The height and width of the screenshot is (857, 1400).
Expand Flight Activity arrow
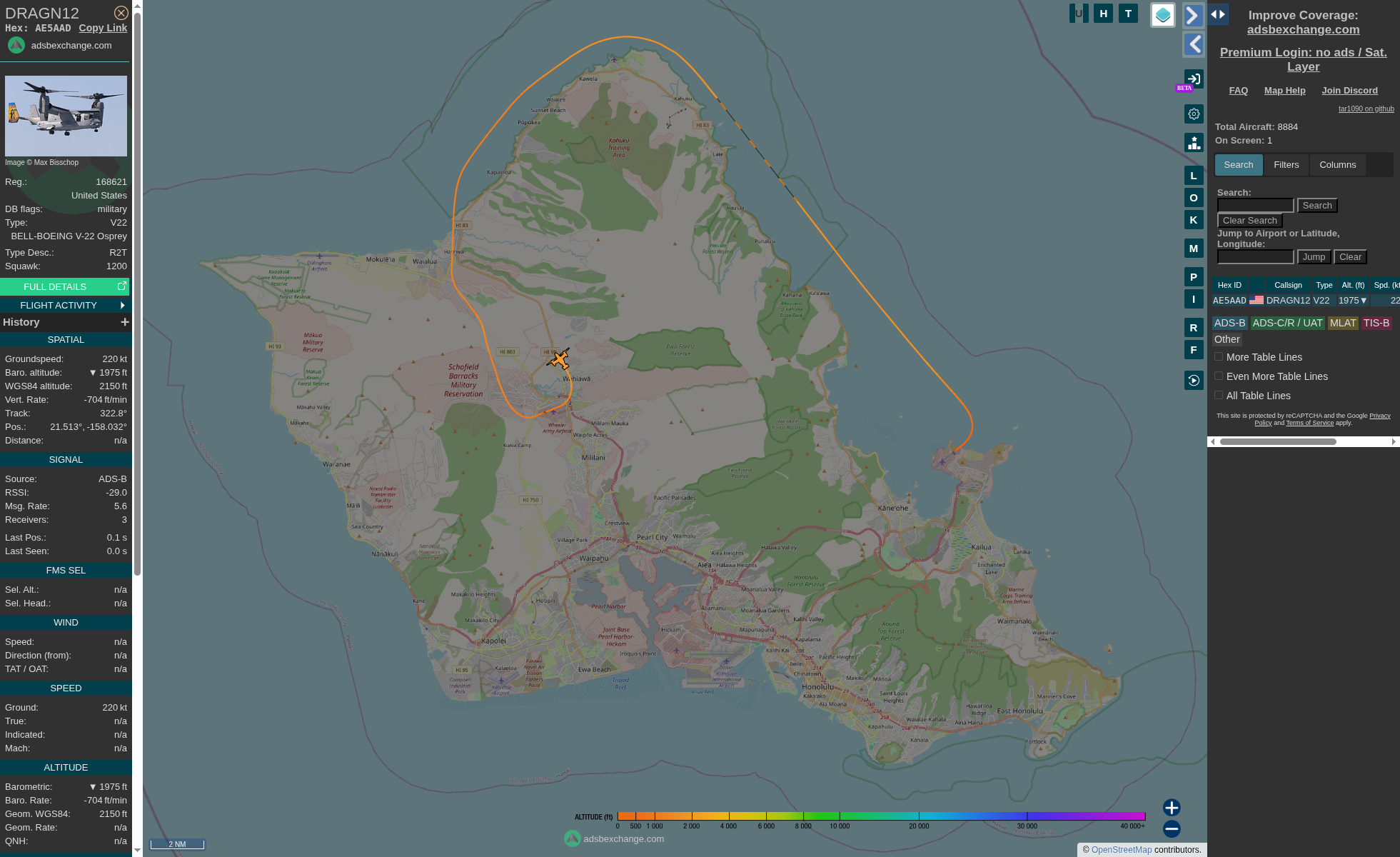(123, 305)
